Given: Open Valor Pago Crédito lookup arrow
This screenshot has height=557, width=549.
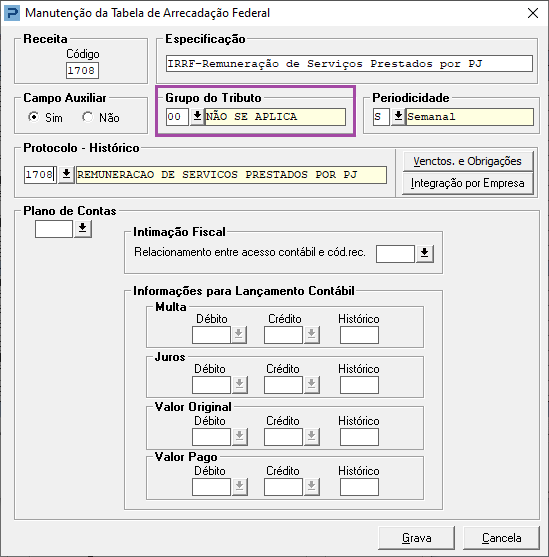Looking at the screenshot, I should click(x=312, y=487).
